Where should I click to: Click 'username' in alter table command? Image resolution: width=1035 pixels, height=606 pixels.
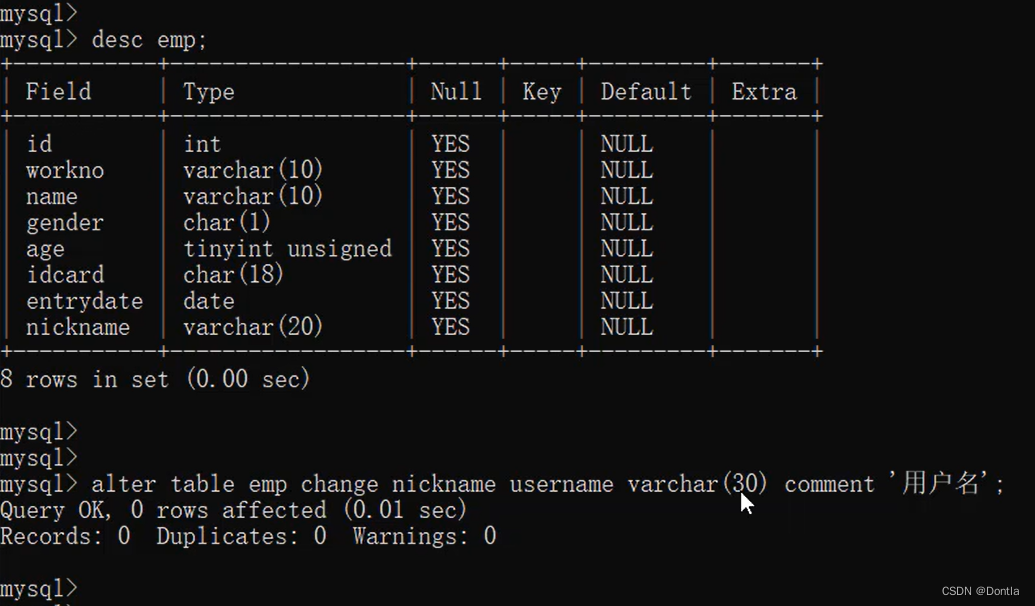561,484
